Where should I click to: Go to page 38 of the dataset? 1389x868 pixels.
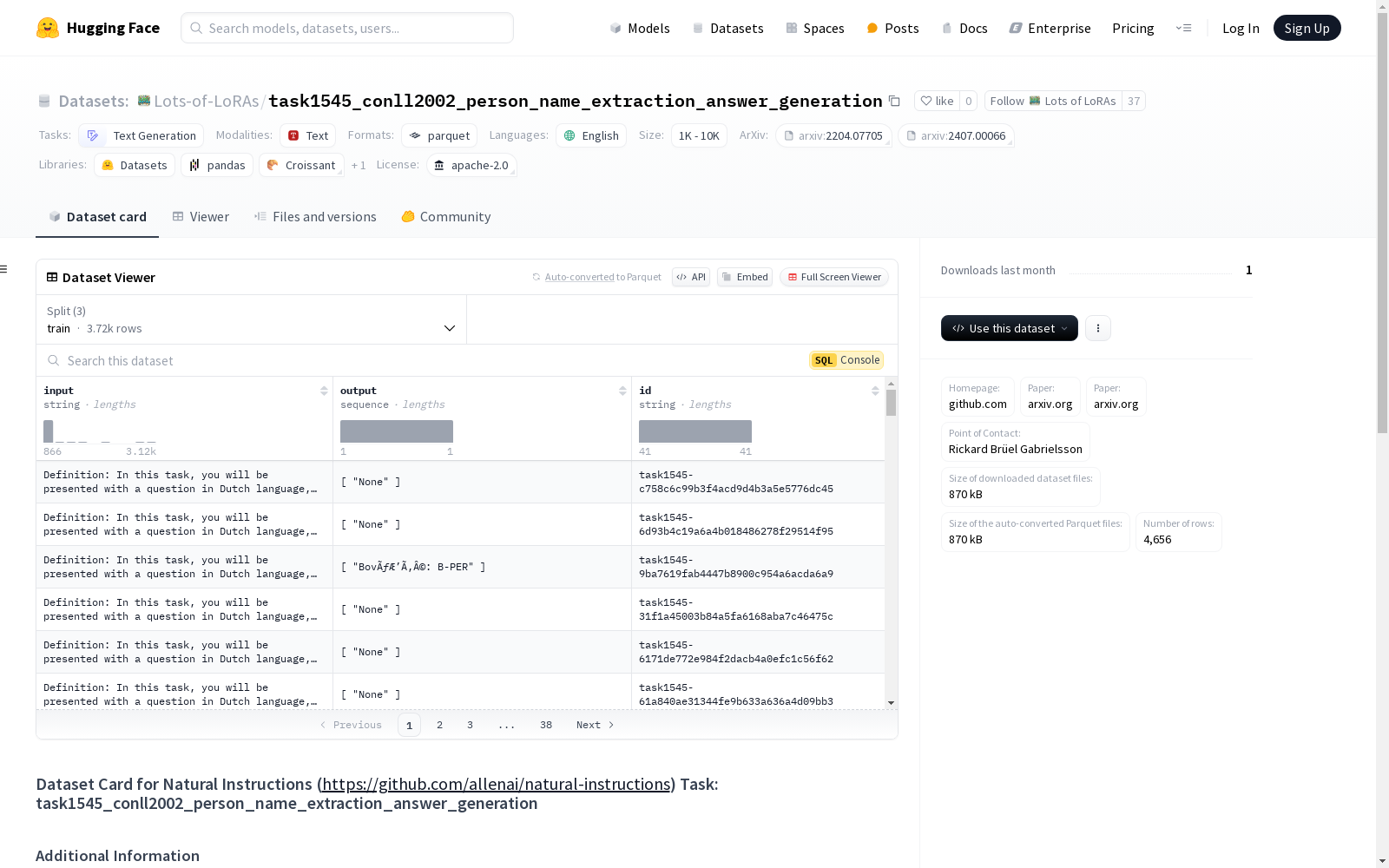[x=546, y=725]
